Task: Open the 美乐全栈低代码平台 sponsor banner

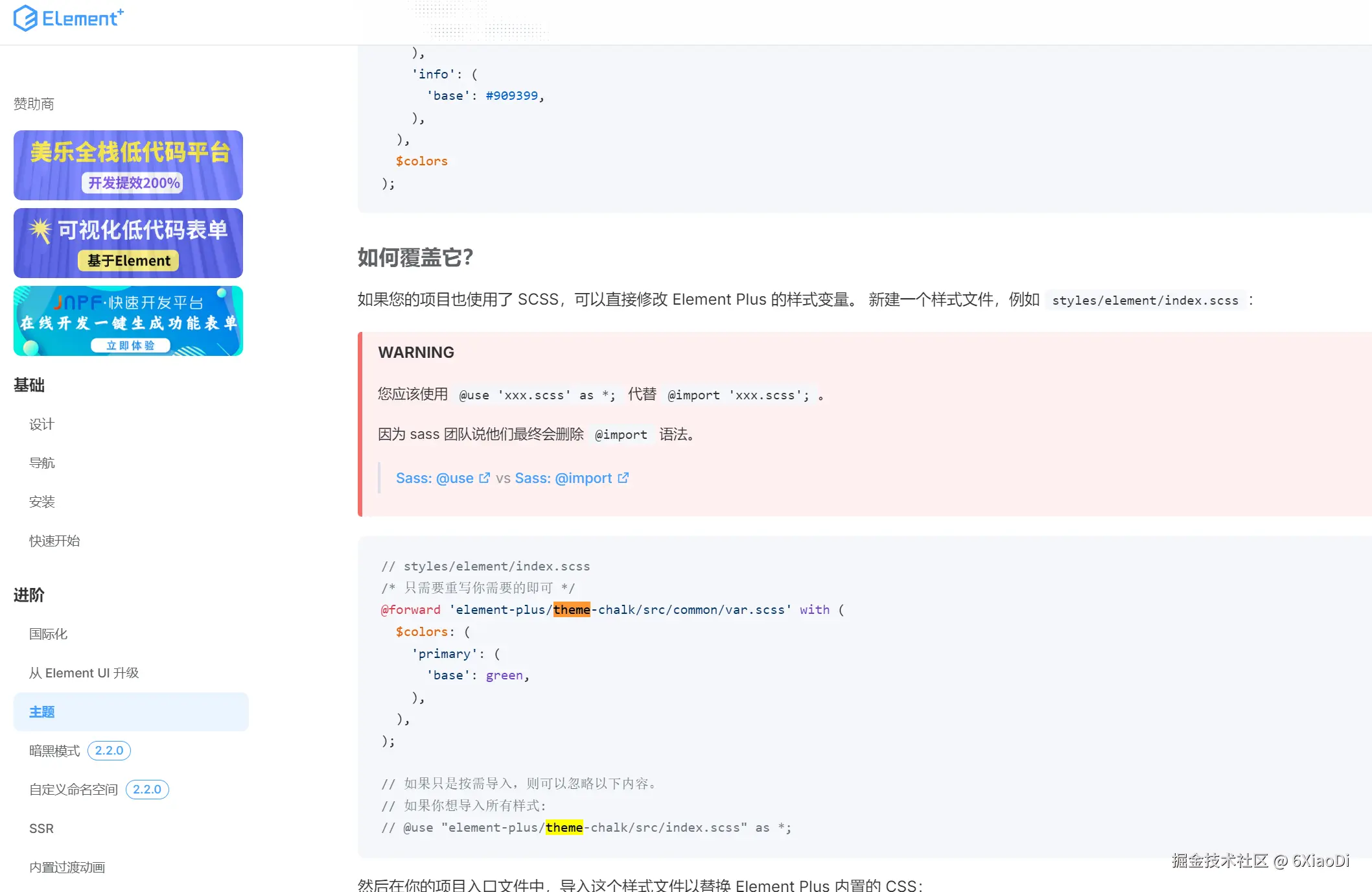Action: pyautogui.click(x=128, y=165)
